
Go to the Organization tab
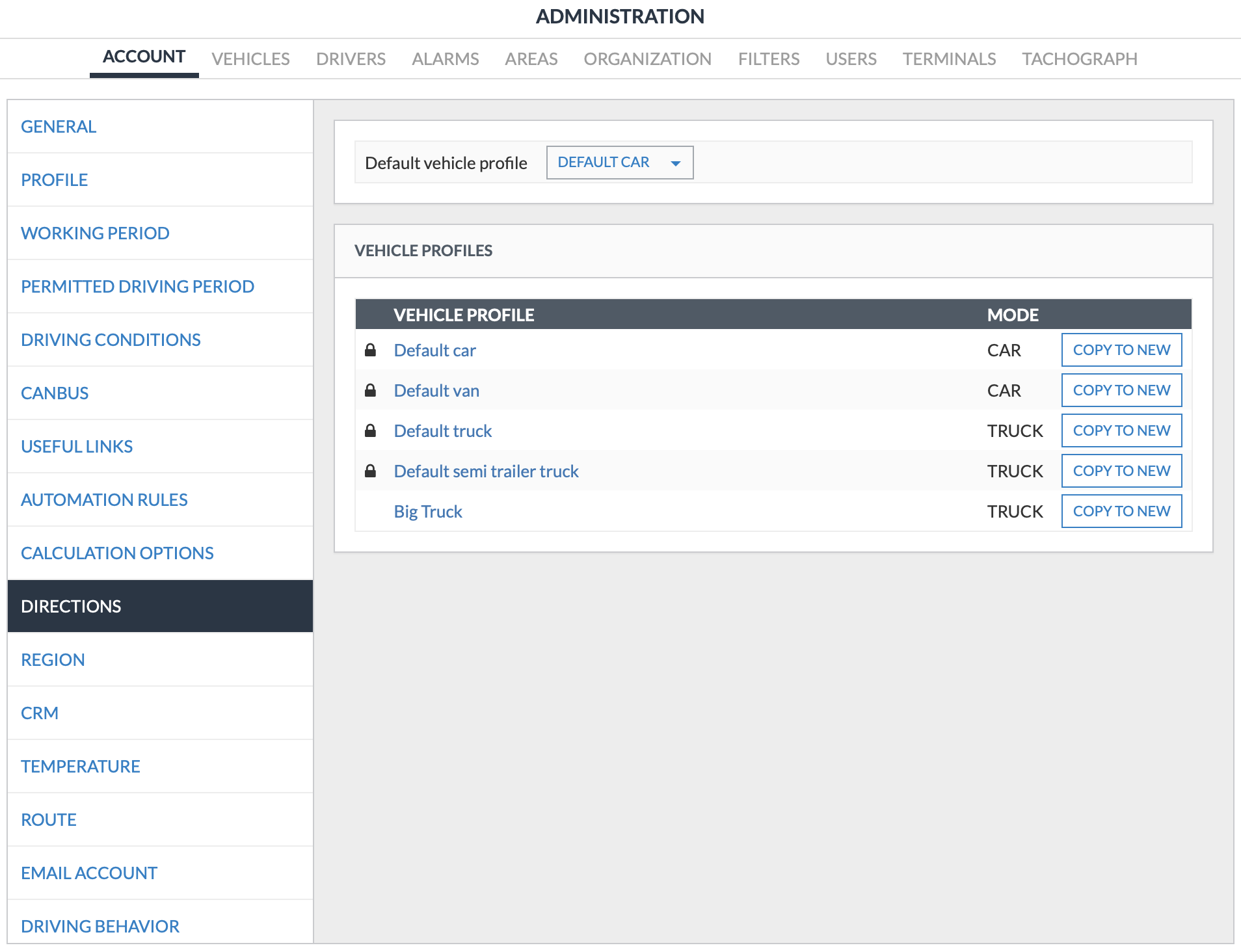pos(647,59)
